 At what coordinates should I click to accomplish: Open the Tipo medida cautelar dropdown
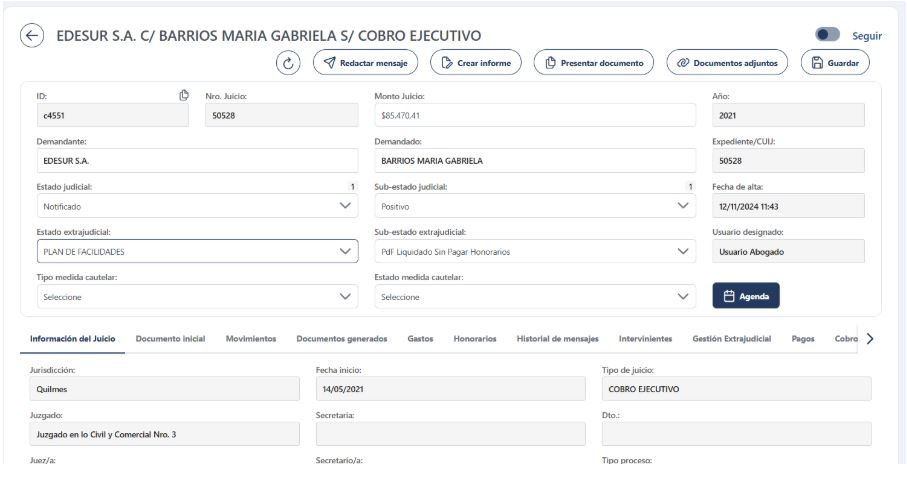pos(346,296)
